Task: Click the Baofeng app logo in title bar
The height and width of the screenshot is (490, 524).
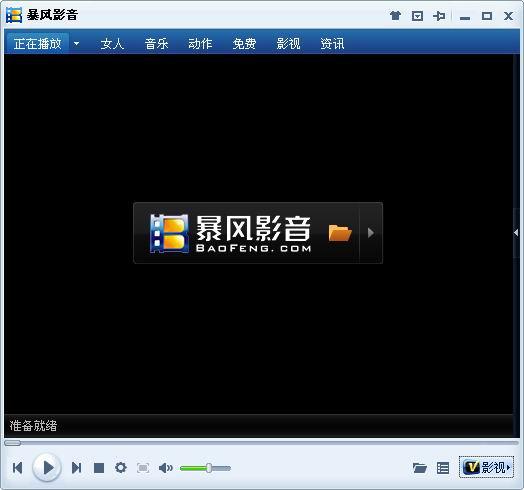Action: (14, 15)
